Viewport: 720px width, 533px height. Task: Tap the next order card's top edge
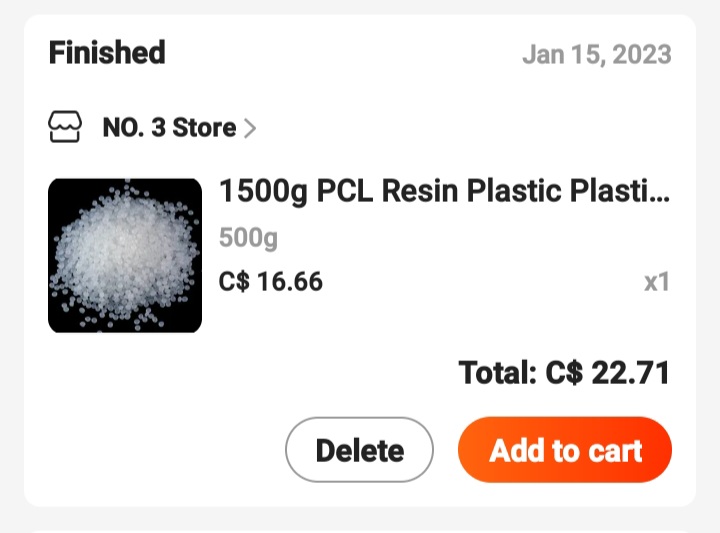click(360, 529)
